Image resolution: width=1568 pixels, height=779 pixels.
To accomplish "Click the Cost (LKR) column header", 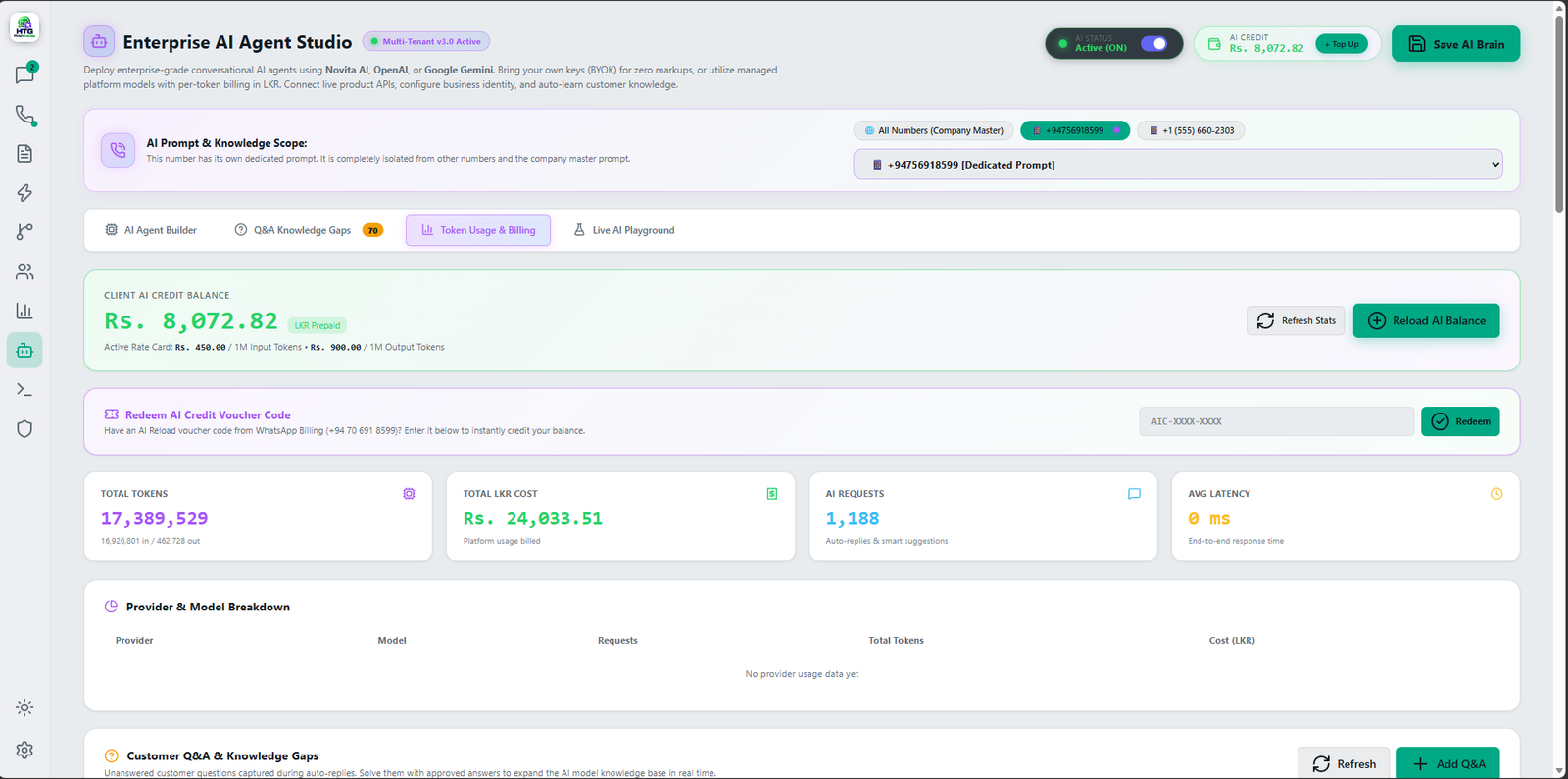I will tap(1232, 640).
